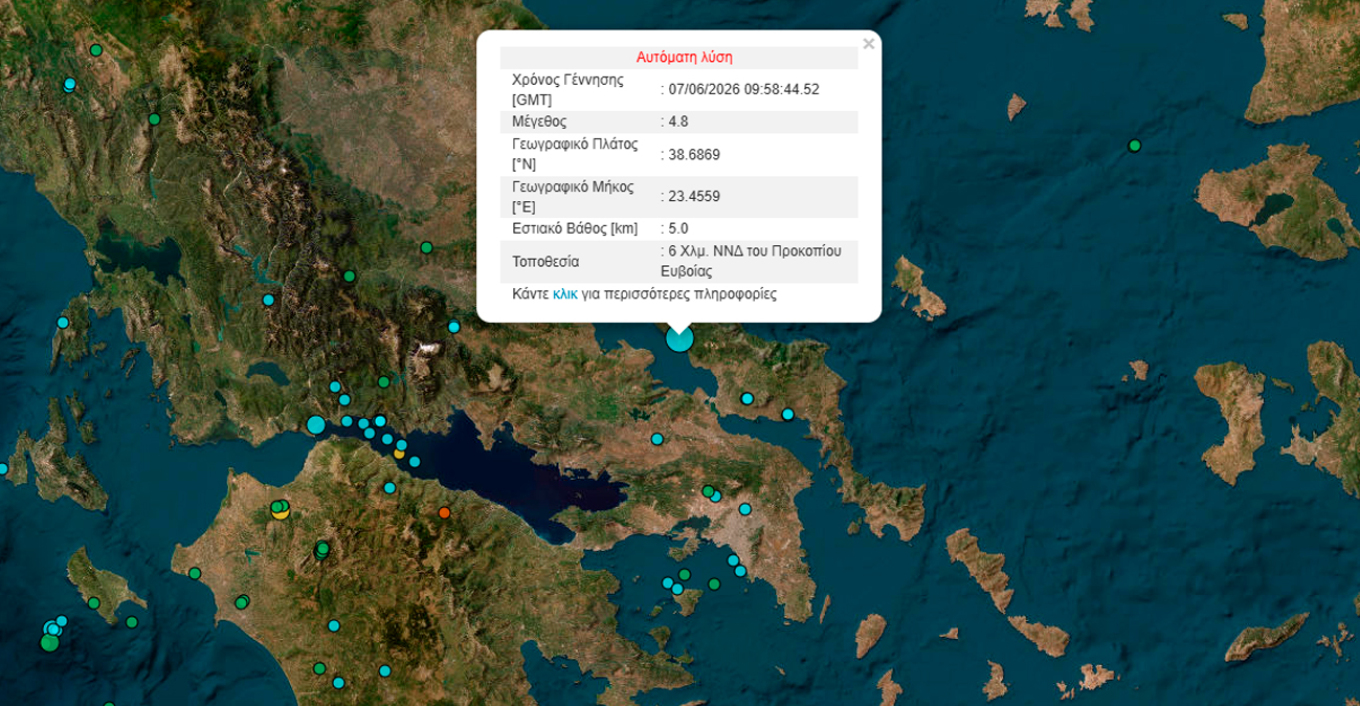Click the 'Εστιακό Βάθος [km]' label
The height and width of the screenshot is (706, 1360).
click(575, 229)
